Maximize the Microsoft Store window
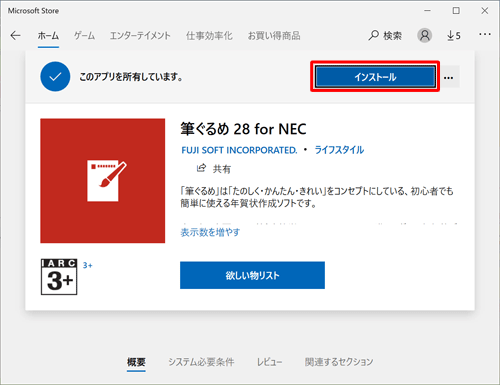The height and width of the screenshot is (385, 500). point(456,11)
